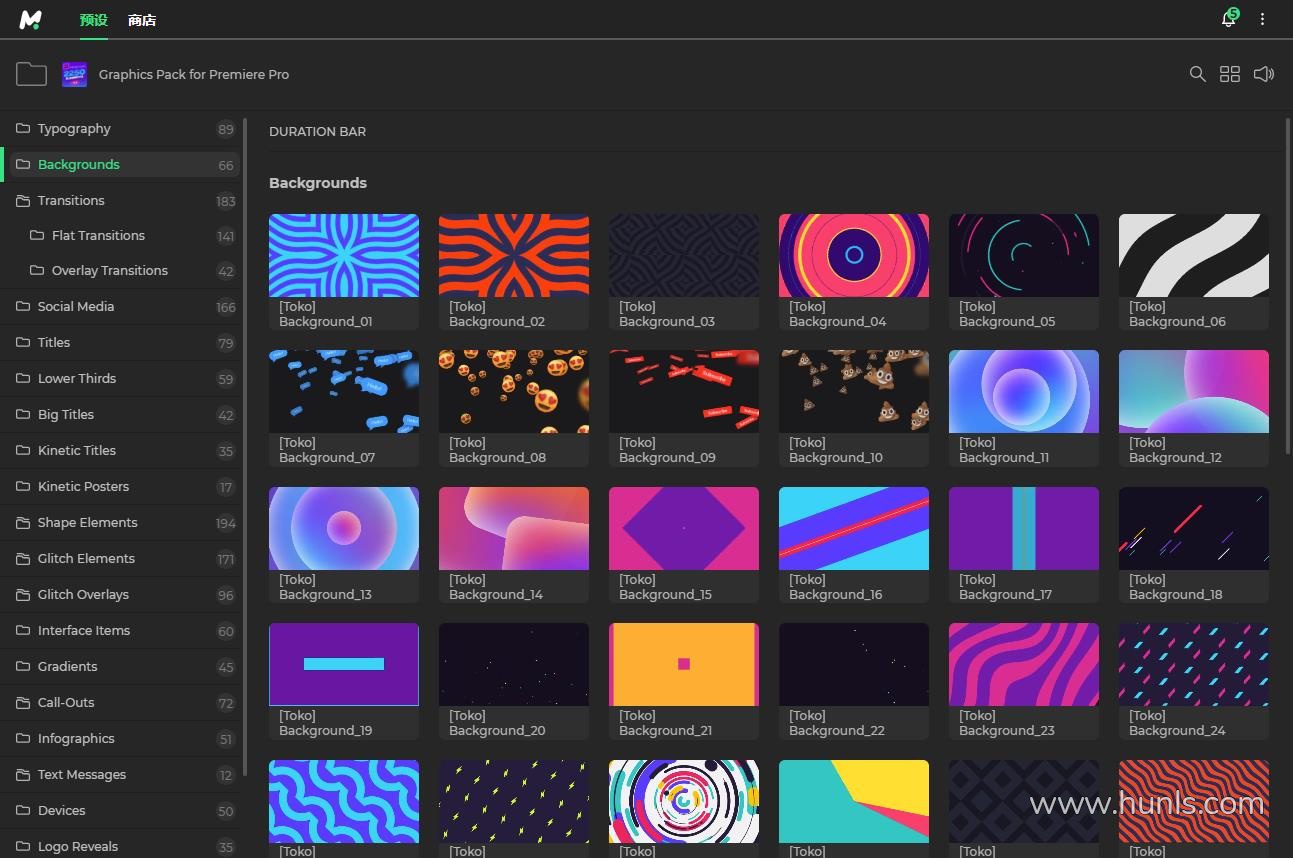
Task: Select the Background_04 thumbnail
Action: 853,255
